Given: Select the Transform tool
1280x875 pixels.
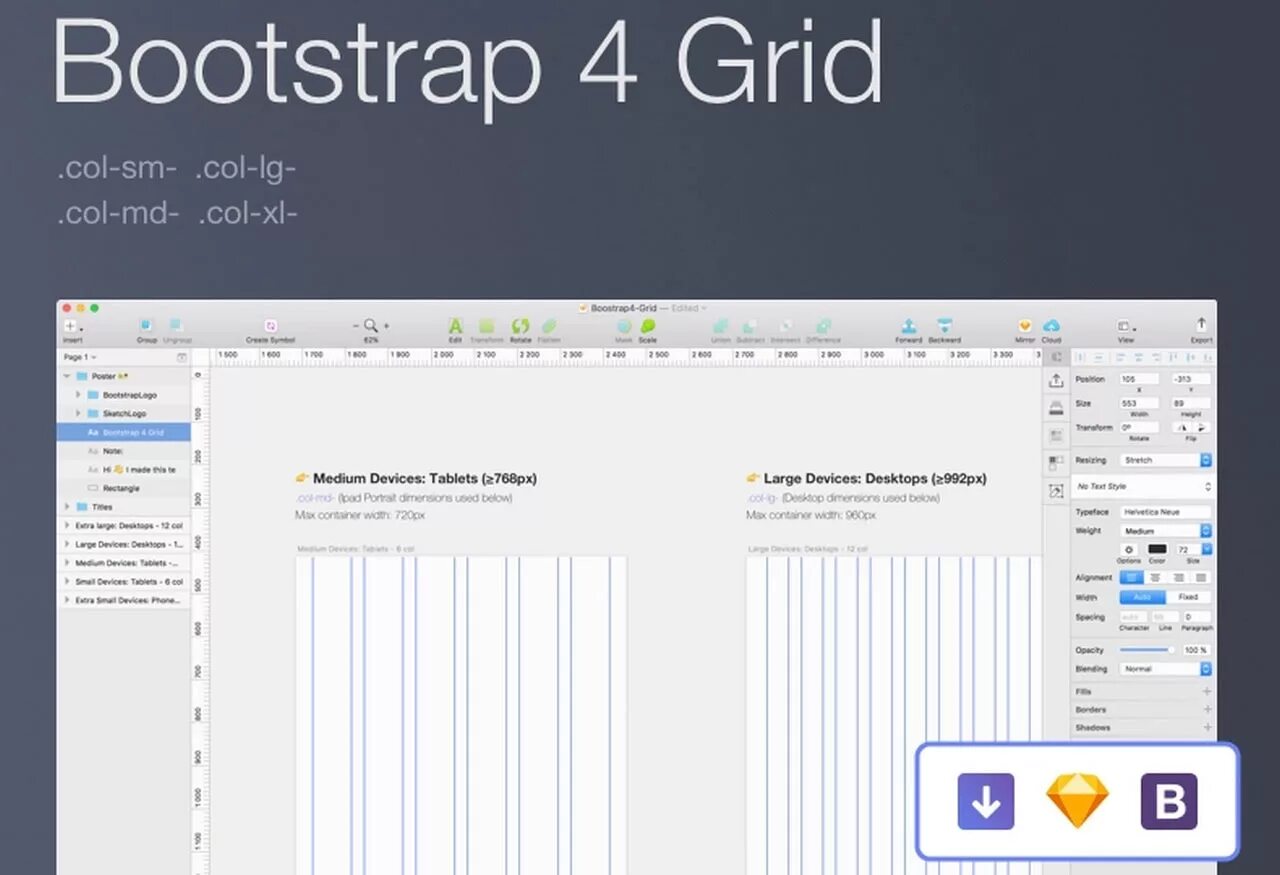Looking at the screenshot, I should 487,326.
